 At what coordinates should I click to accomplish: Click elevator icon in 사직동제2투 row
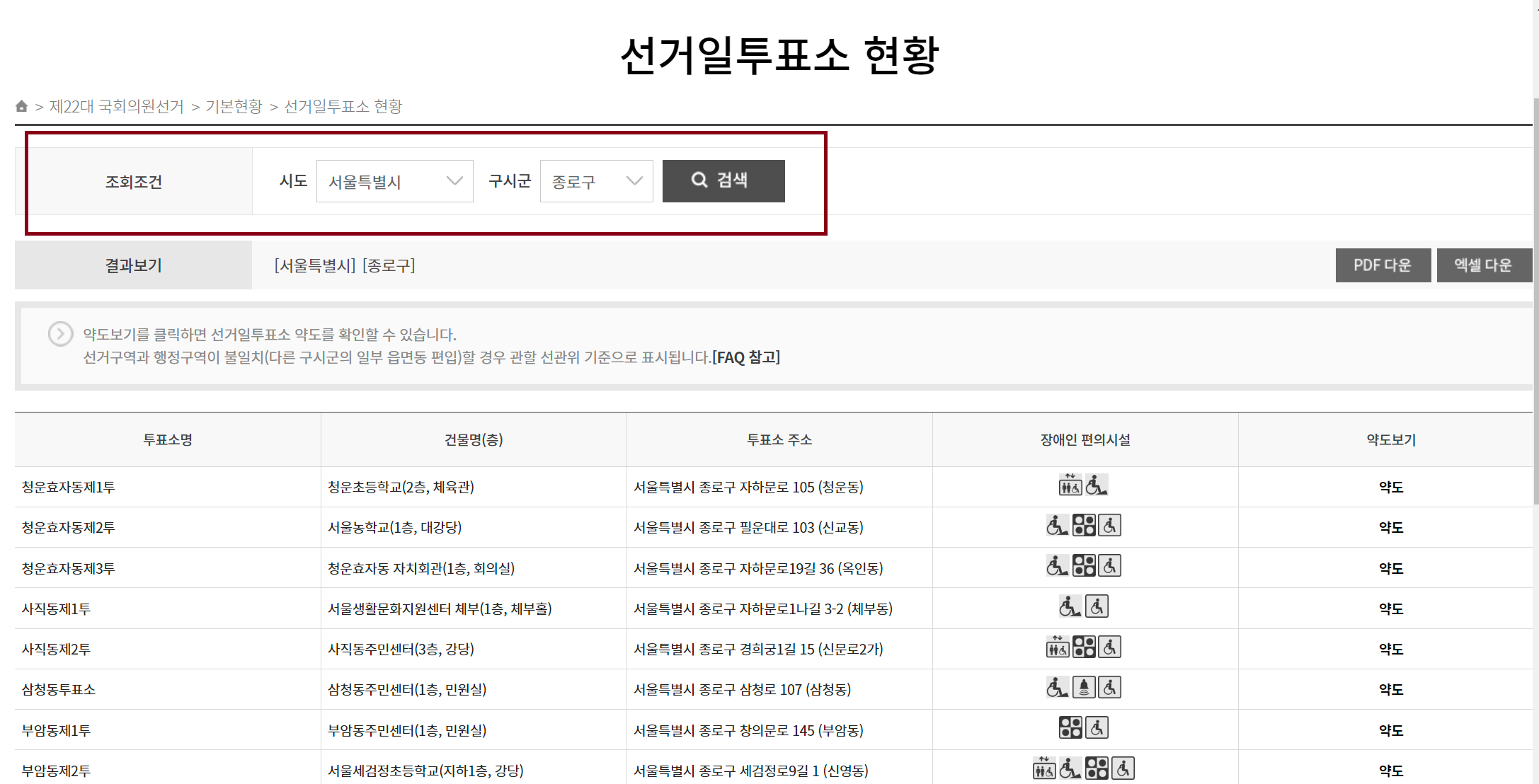(1058, 647)
